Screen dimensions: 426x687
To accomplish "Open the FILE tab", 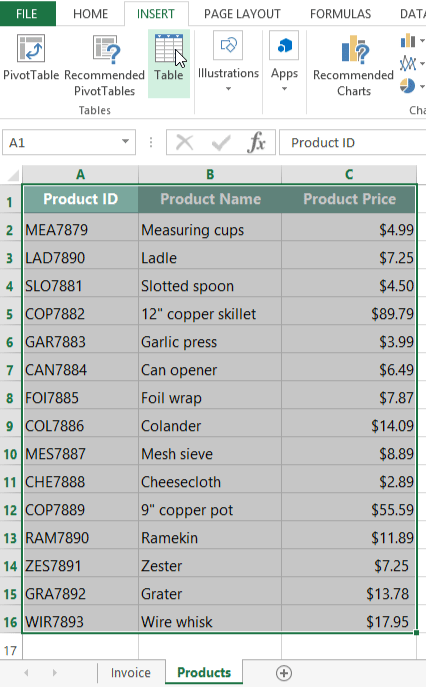I will [x=27, y=14].
